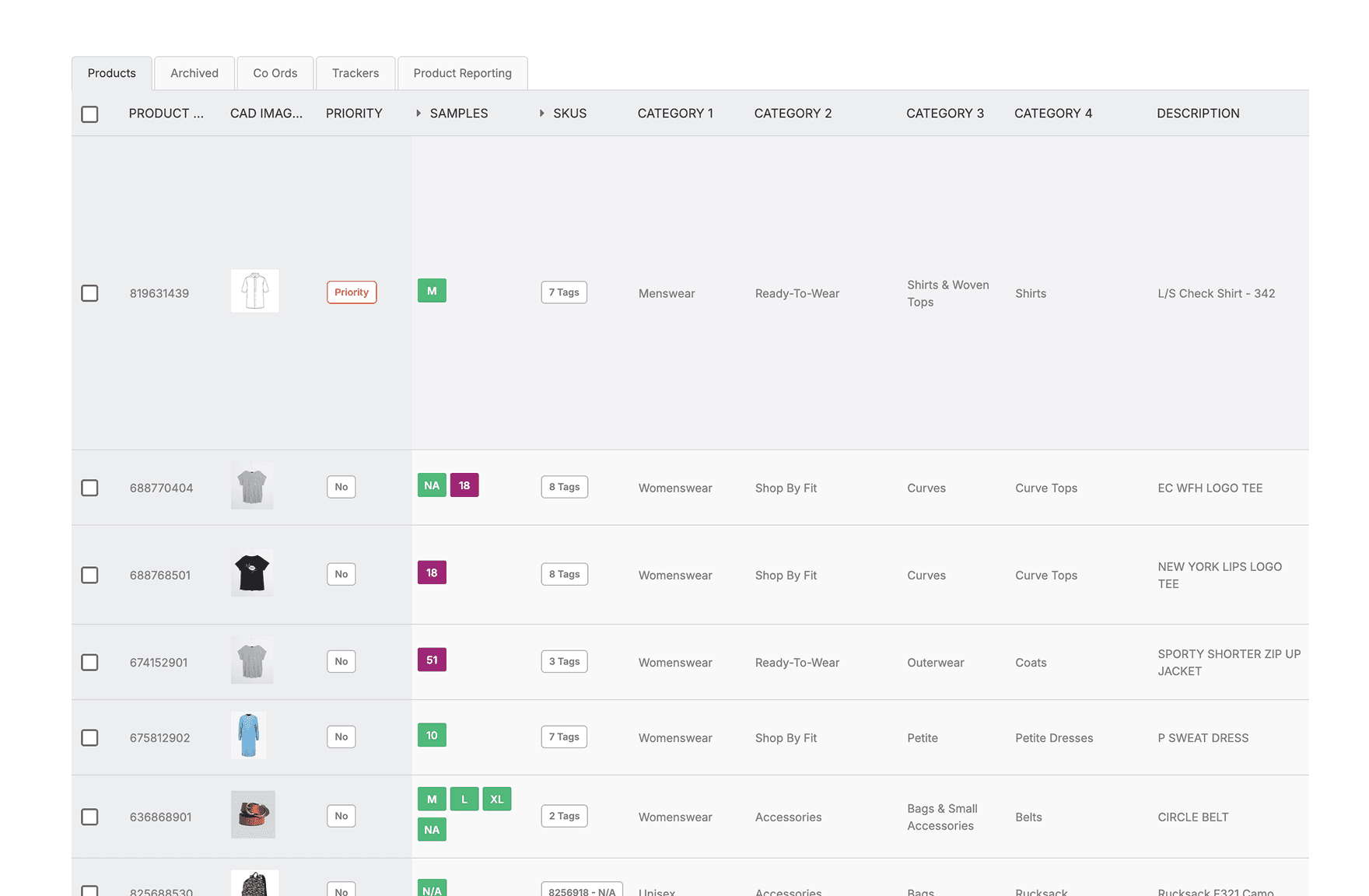The width and height of the screenshot is (1369, 896).
Task: Toggle the No priority badge for 674152901
Action: pos(341,661)
